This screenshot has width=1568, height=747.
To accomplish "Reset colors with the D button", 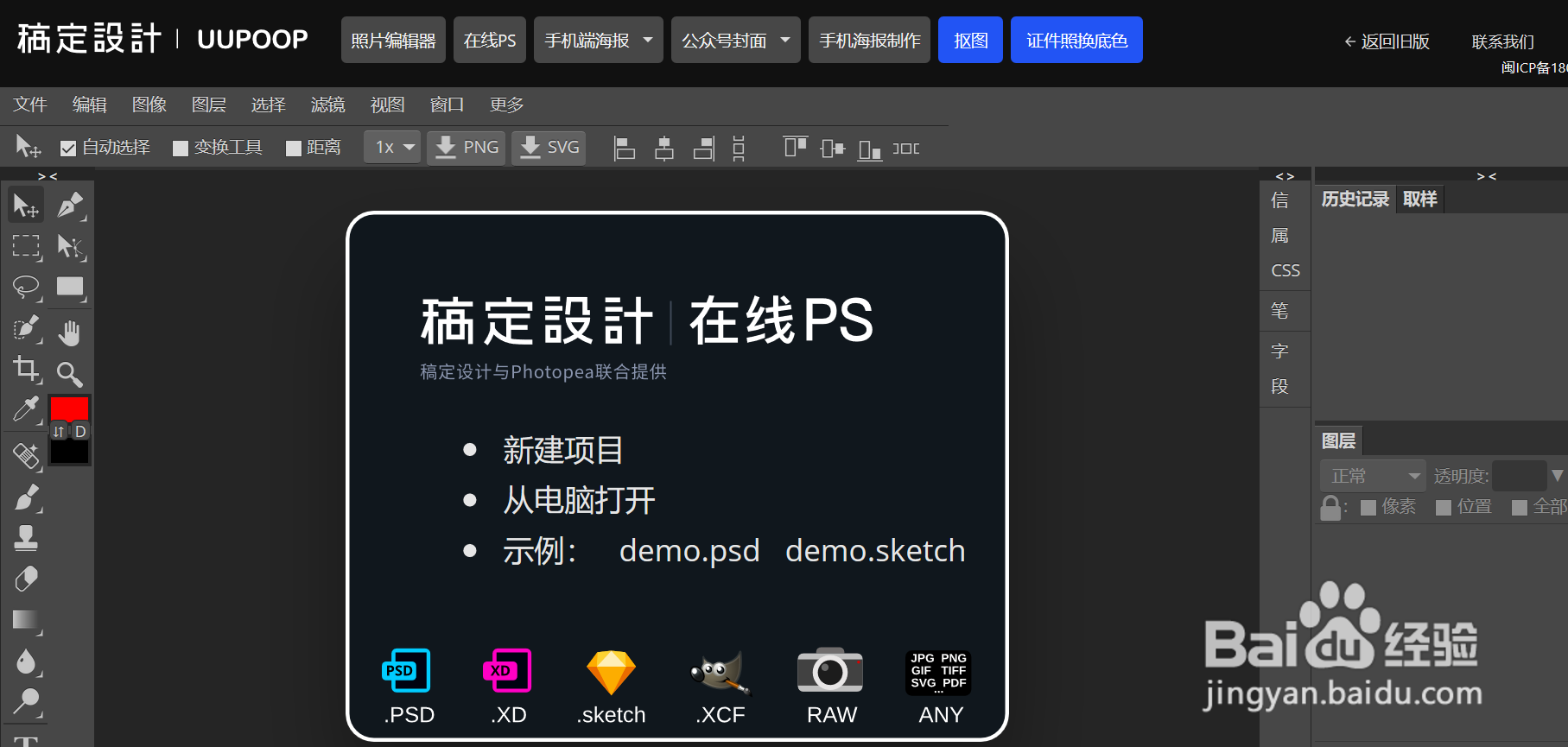I will point(80,431).
